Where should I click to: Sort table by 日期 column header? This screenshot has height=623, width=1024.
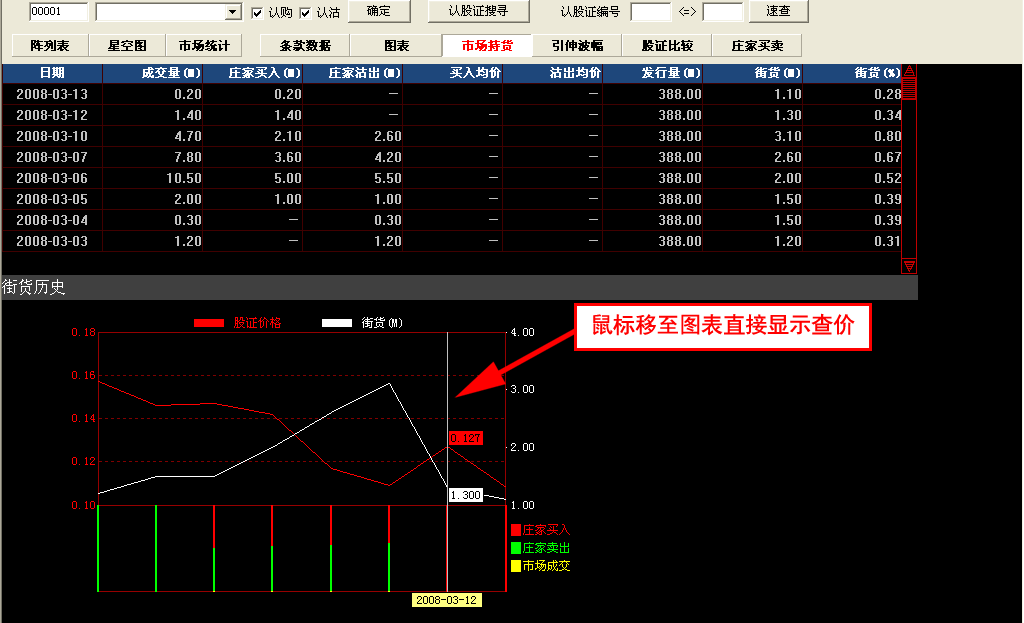click(52, 73)
